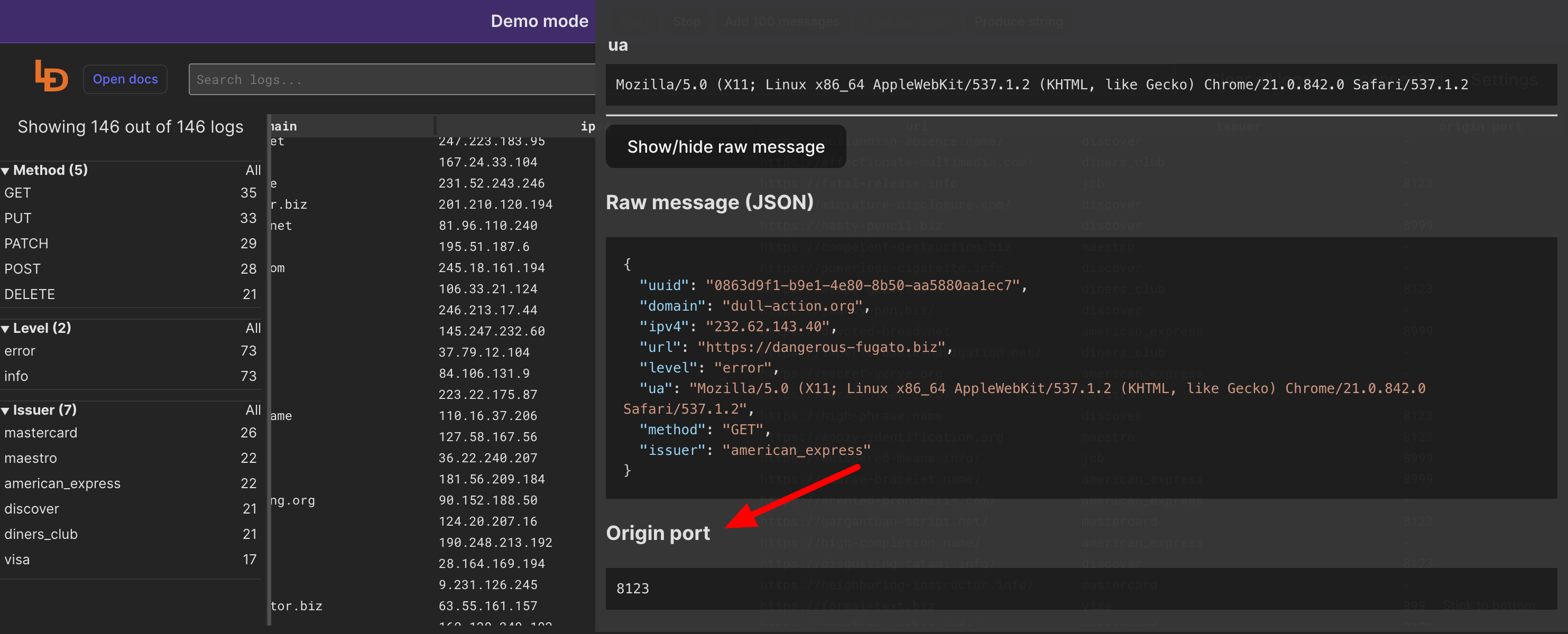This screenshot has width=1568, height=634.
Task: Filter logs by info level
Action: point(16,377)
